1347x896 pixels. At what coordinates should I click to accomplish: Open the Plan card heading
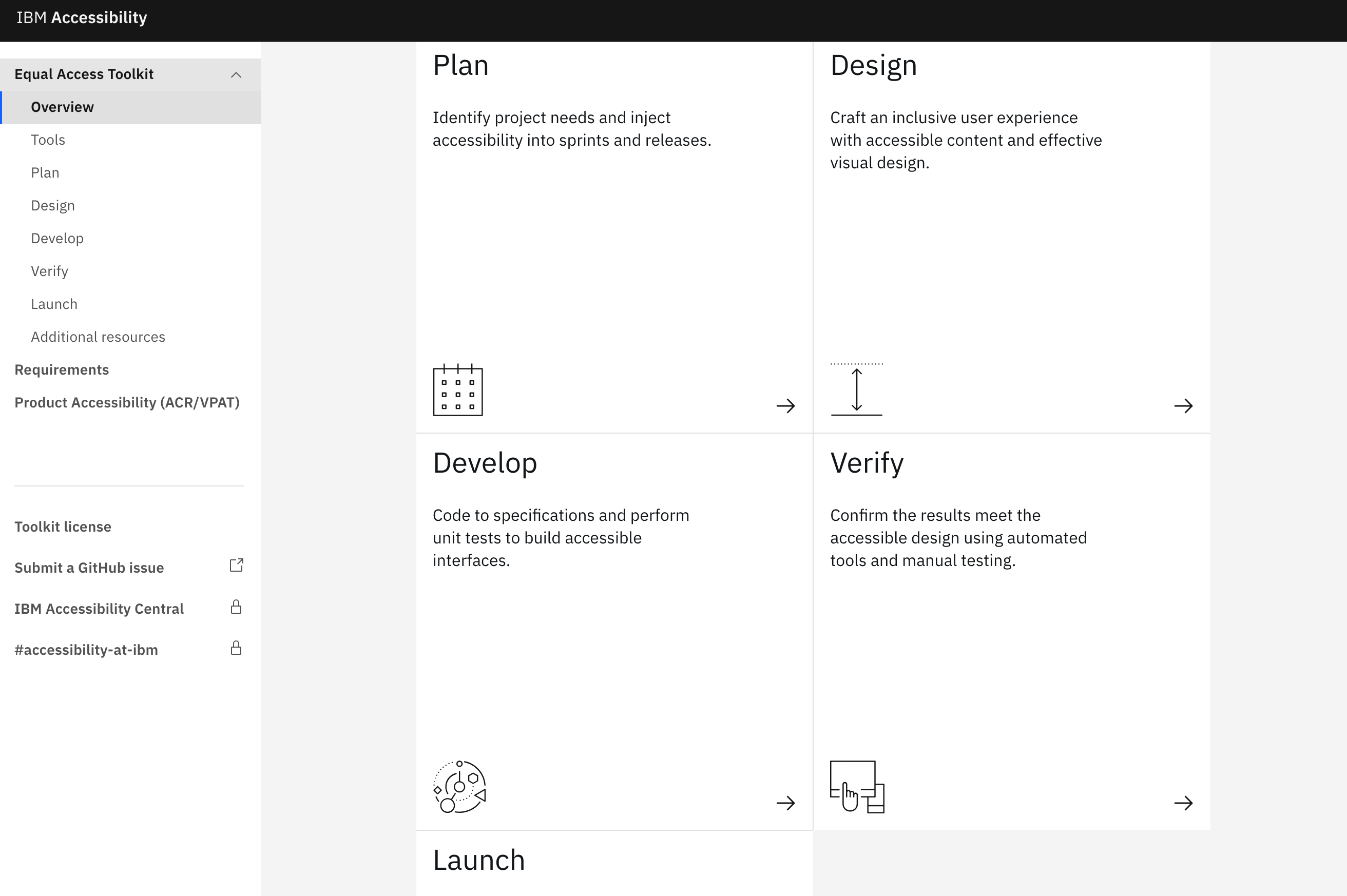(x=460, y=65)
